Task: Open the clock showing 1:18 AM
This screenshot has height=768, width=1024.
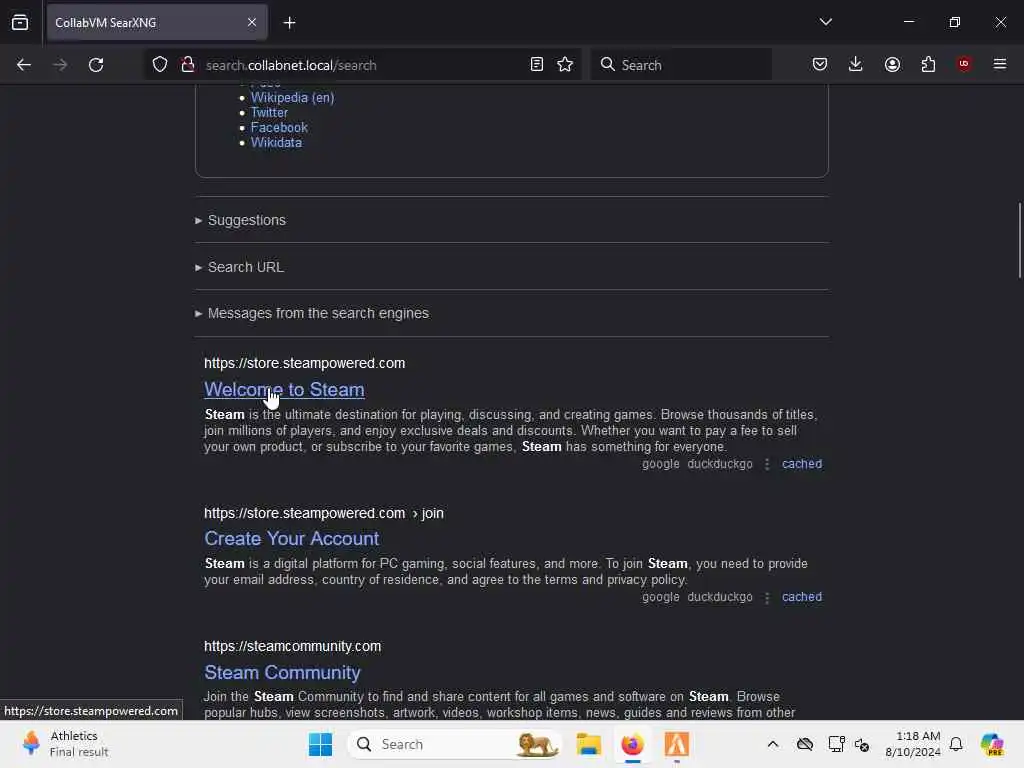Action: pos(913,744)
